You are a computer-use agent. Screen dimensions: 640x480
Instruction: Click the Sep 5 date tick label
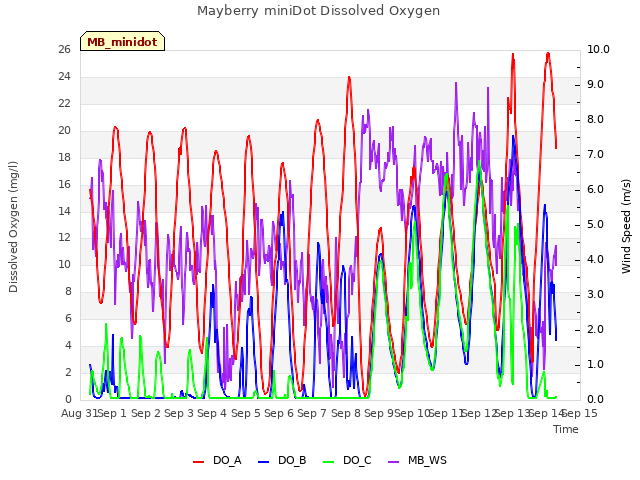[246, 413]
